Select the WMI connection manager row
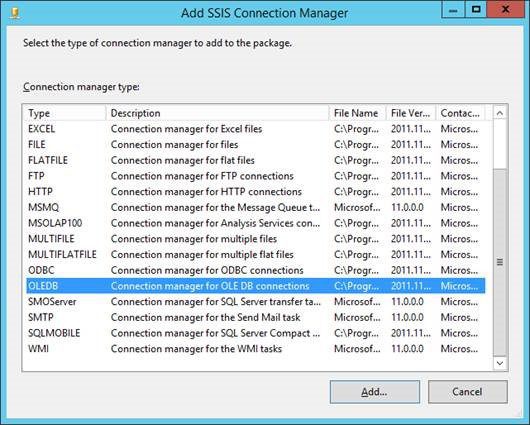This screenshot has height=425, width=530. coord(255,349)
